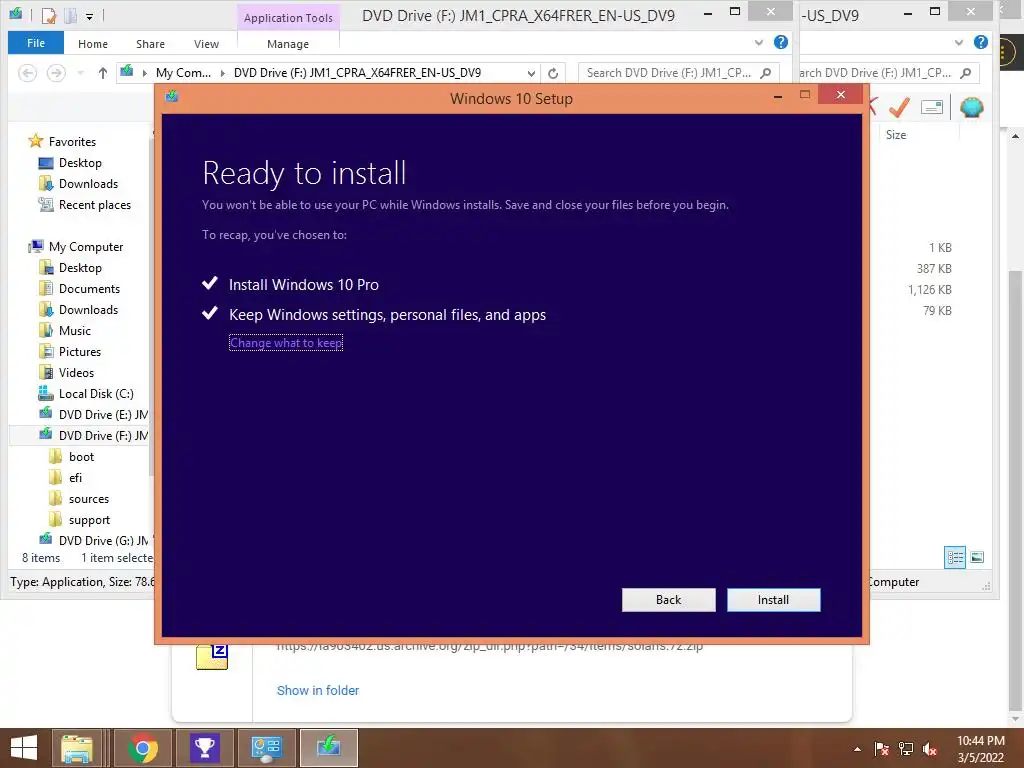Open the trophy app on the taskbar
The width and height of the screenshot is (1024, 768).
click(x=204, y=748)
